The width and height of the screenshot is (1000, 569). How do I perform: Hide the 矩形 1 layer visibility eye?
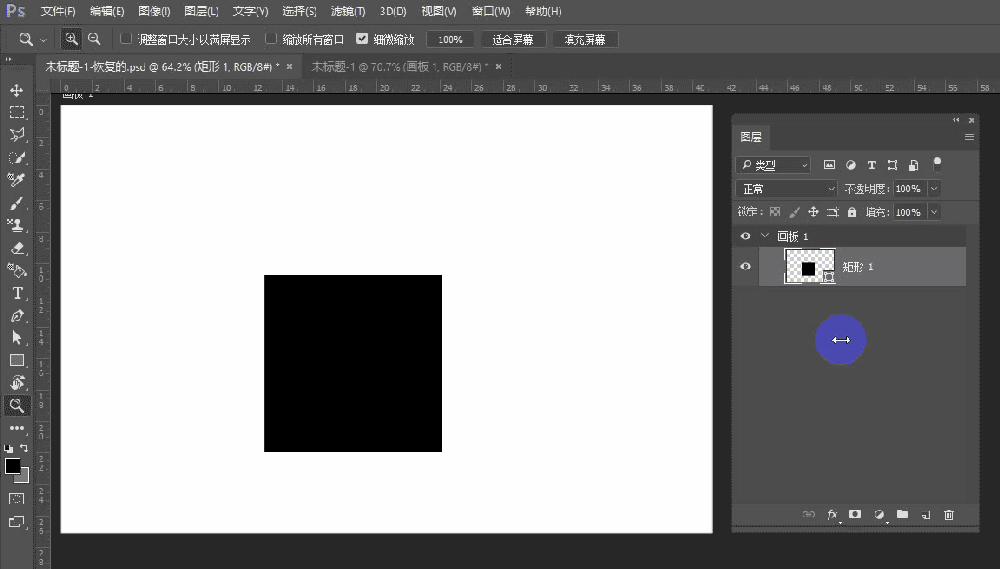[746, 266]
